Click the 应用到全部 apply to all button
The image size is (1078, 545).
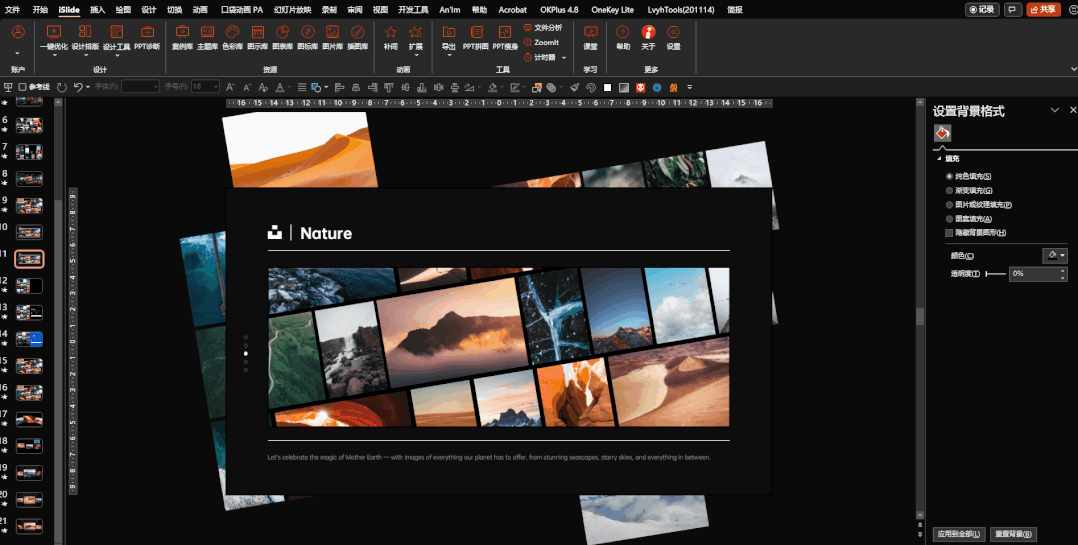(960, 534)
